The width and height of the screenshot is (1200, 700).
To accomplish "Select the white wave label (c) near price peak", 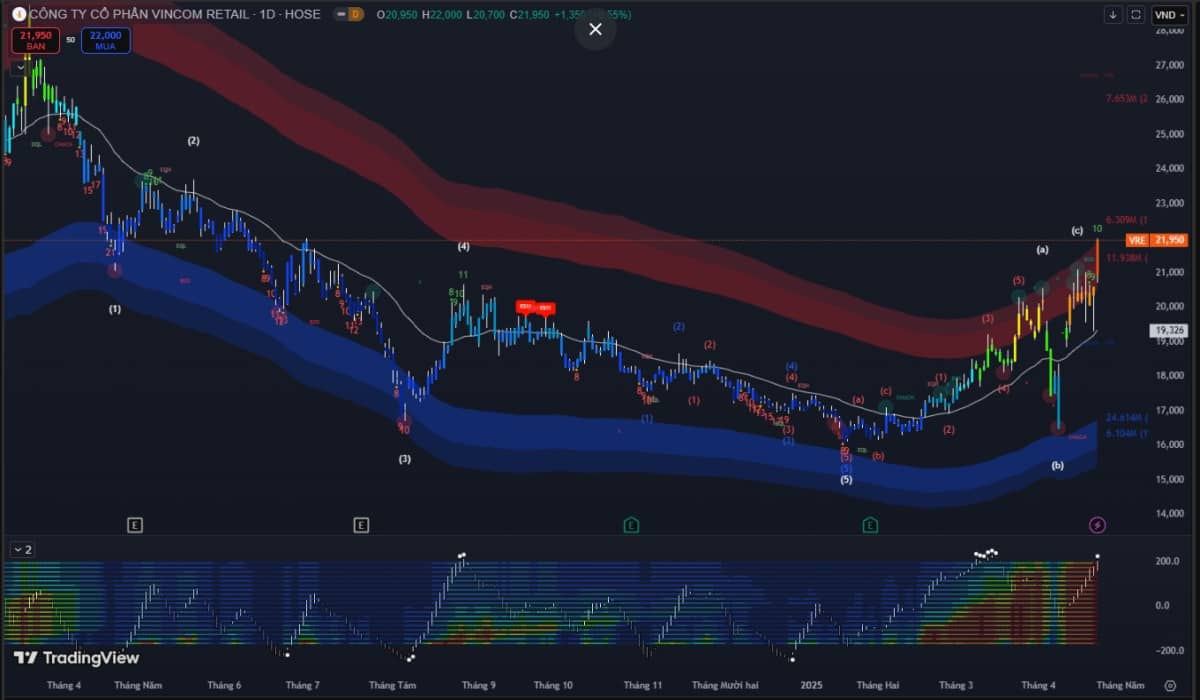I will pyautogui.click(x=1077, y=231).
